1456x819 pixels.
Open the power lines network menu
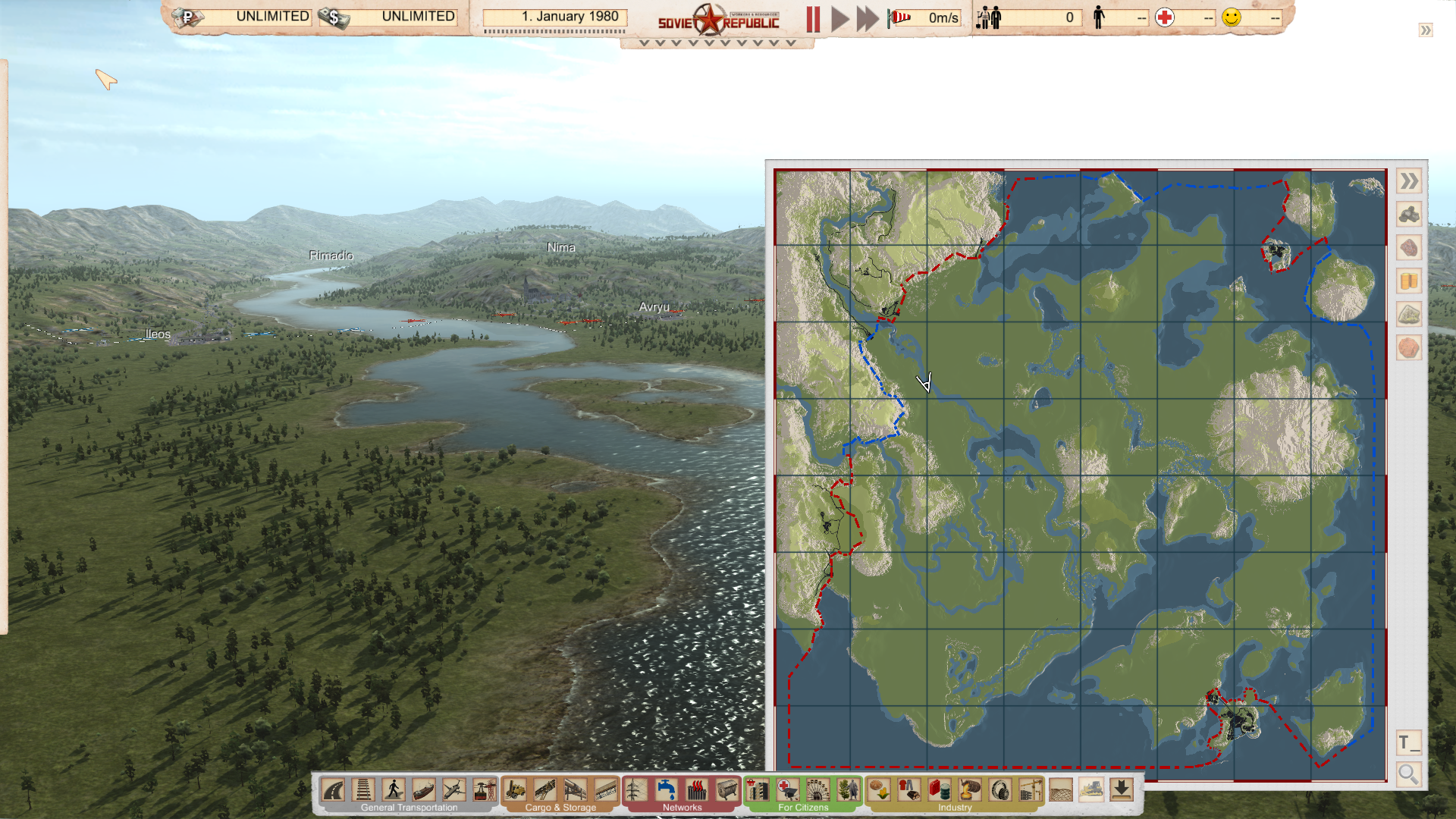point(635,790)
